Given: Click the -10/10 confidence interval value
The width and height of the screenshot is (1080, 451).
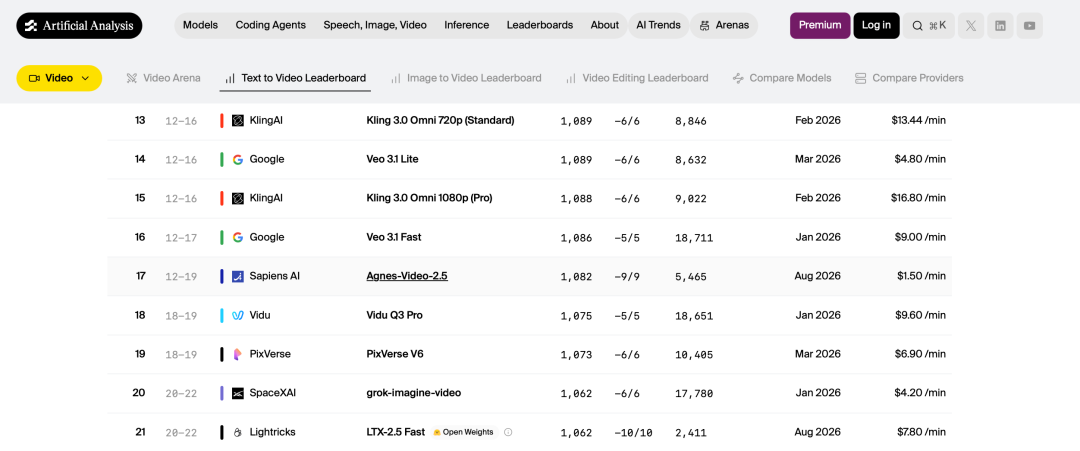Looking at the screenshot, I should (633, 433).
